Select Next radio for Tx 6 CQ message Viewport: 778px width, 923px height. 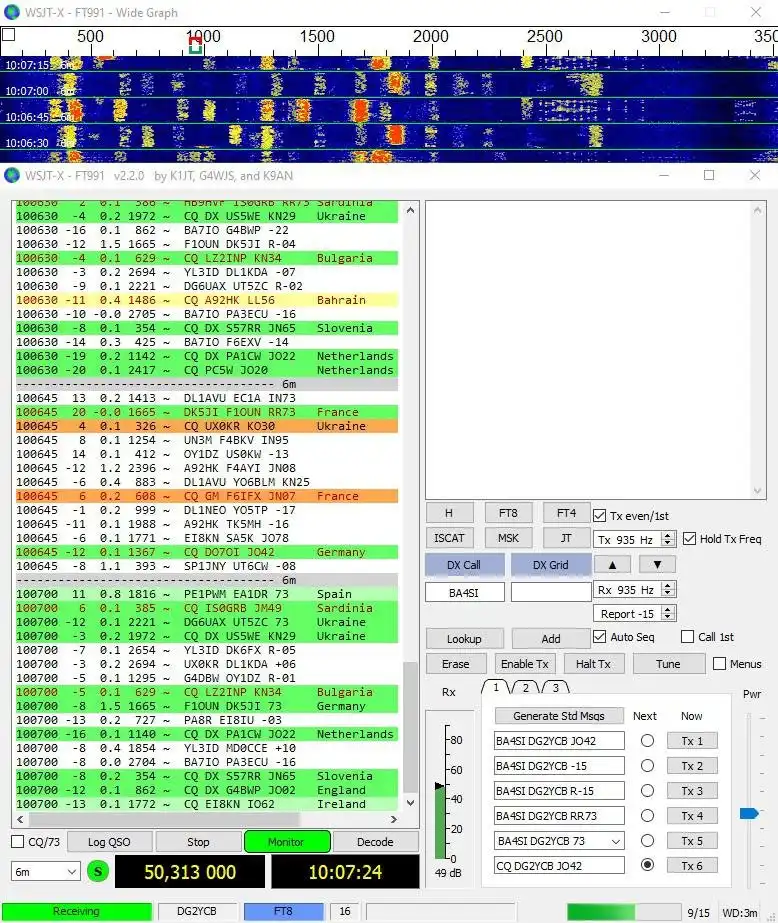647,865
